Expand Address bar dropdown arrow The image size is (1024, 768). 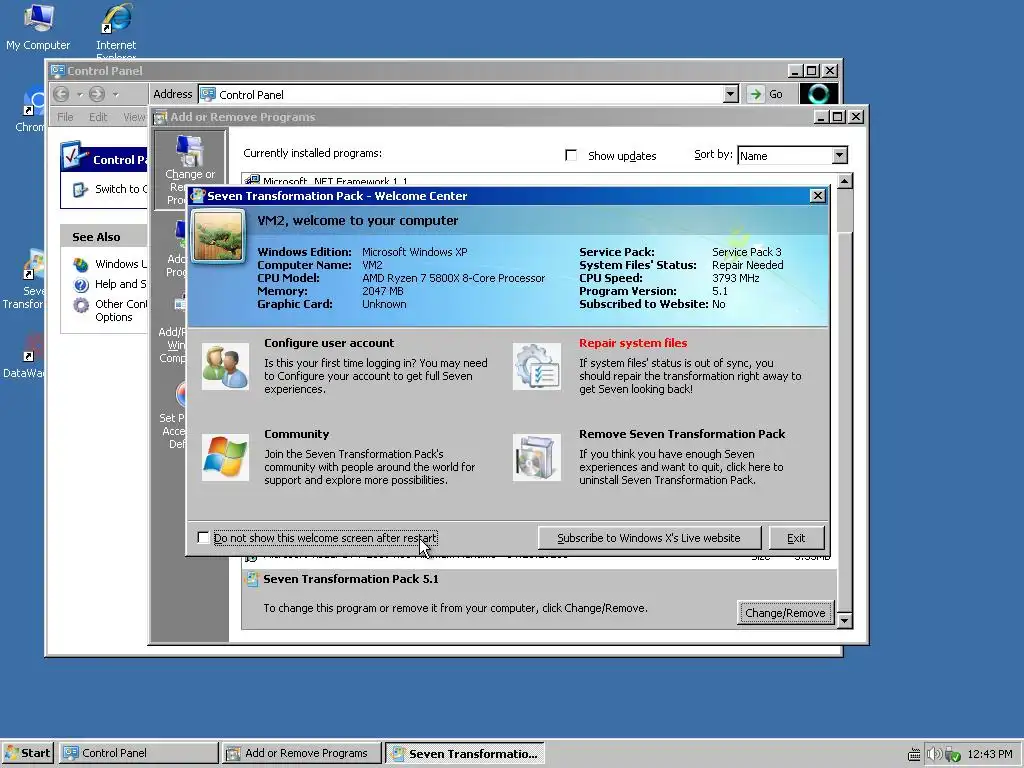click(731, 94)
